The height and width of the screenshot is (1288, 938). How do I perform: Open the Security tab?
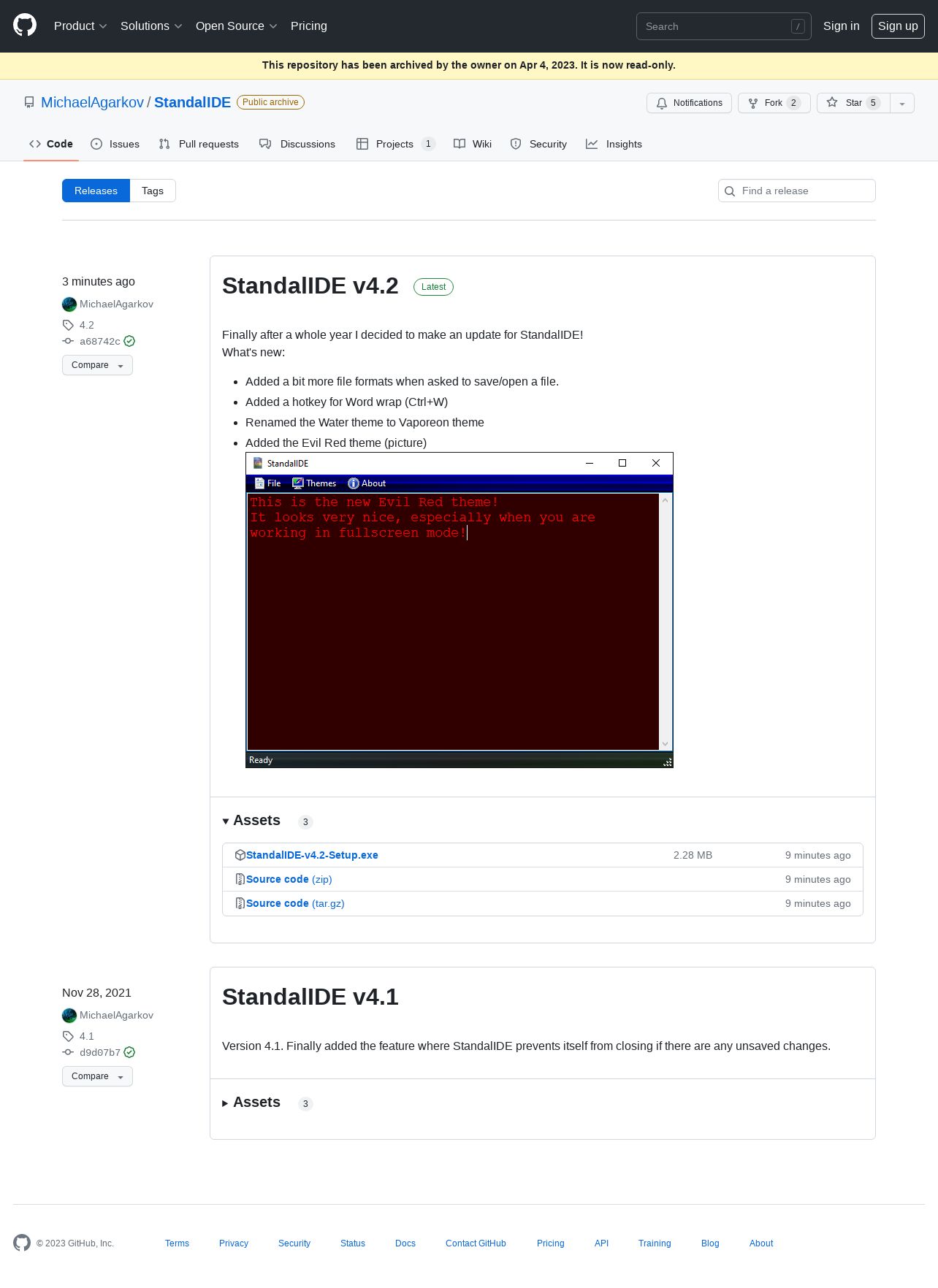(x=538, y=144)
